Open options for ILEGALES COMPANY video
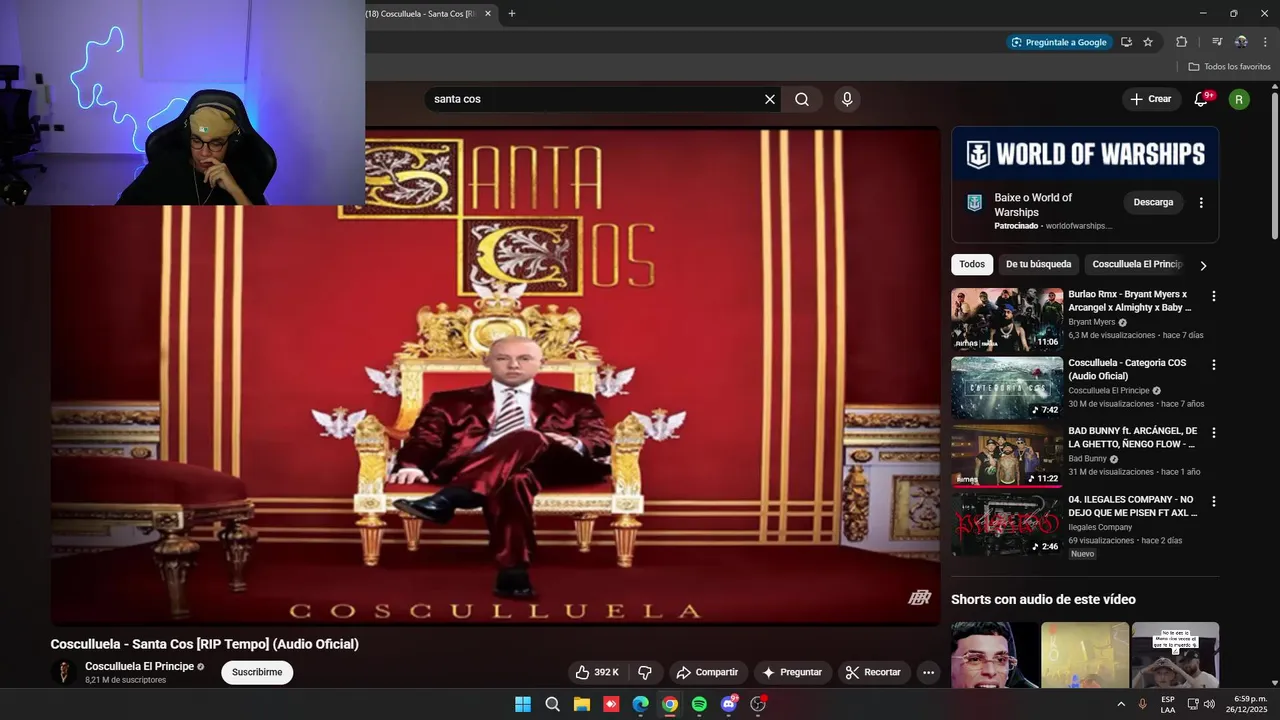Image resolution: width=1280 pixels, height=720 pixels. pos(1214,501)
